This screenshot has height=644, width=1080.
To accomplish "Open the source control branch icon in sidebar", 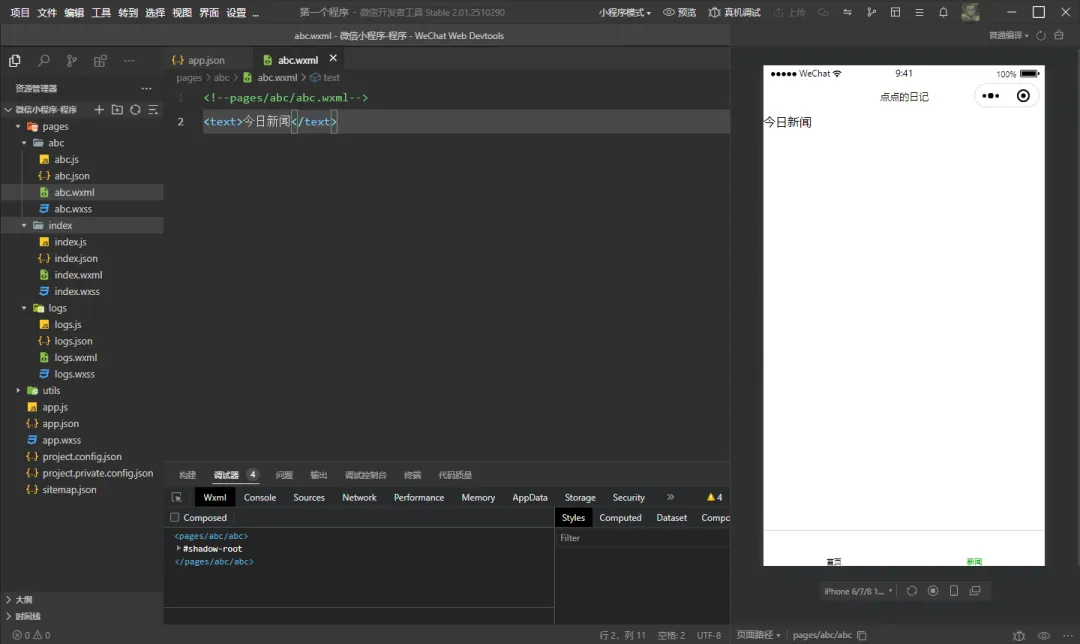I will (72, 61).
